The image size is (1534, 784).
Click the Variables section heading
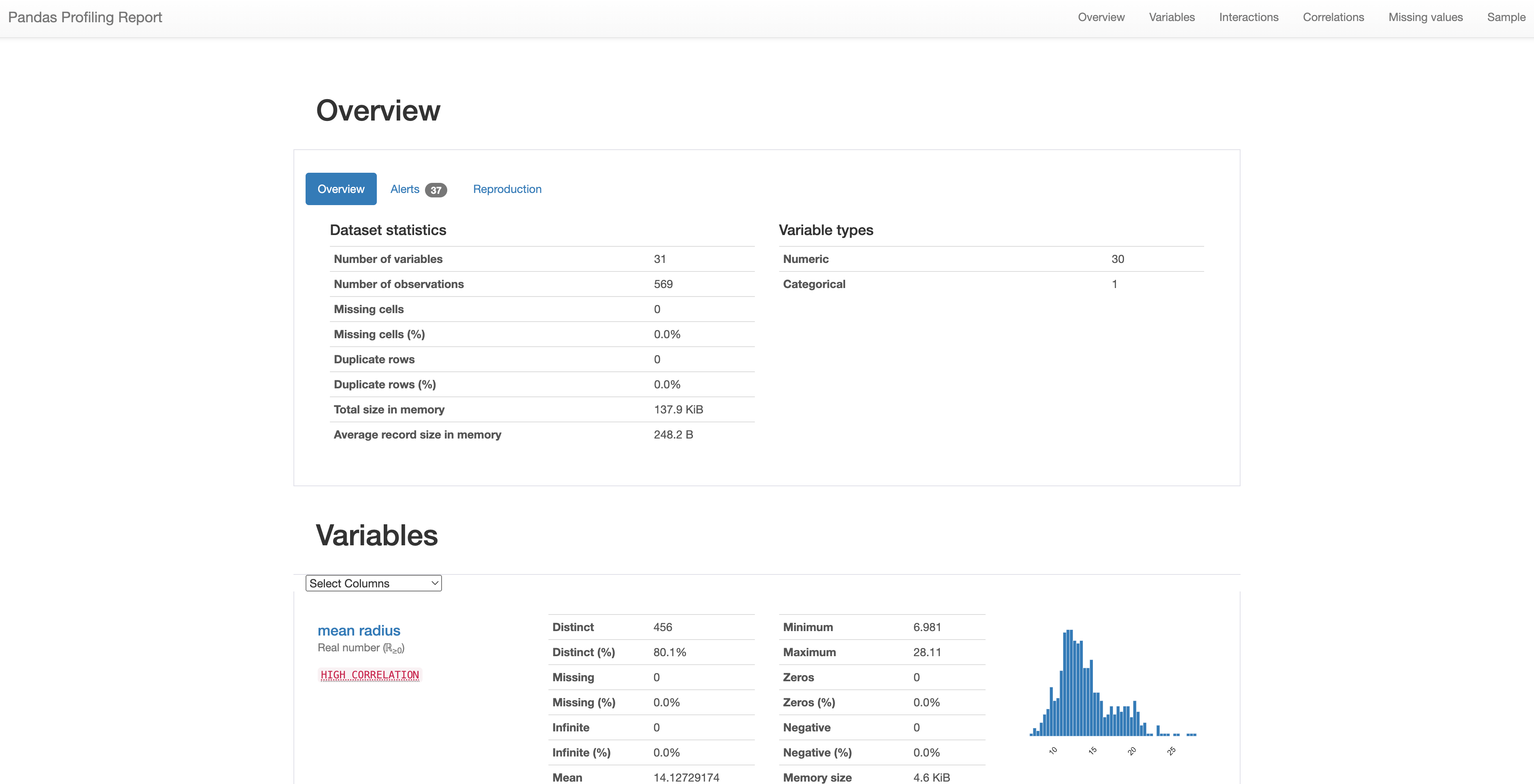click(376, 535)
